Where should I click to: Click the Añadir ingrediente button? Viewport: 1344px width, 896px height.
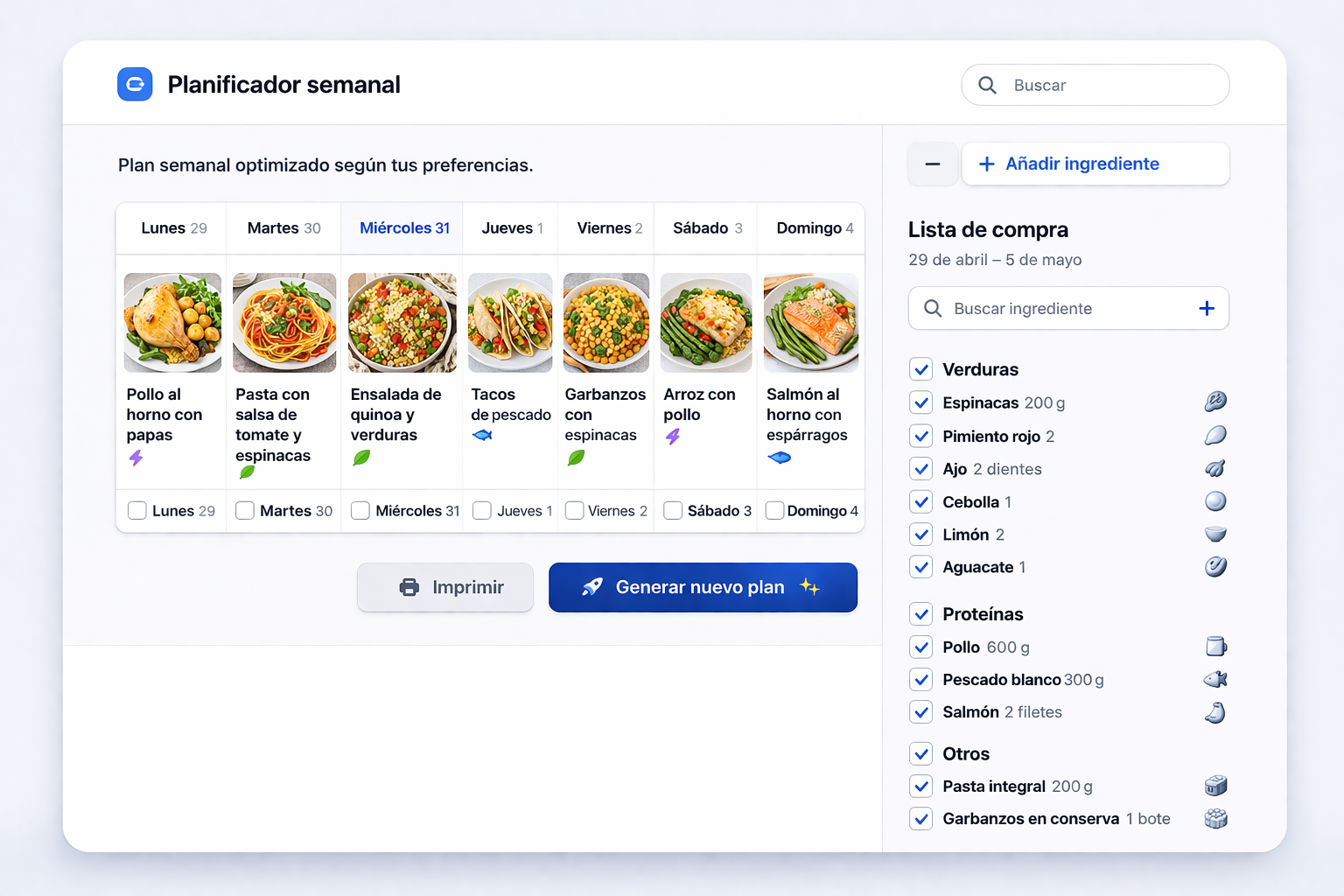pyautogui.click(x=1095, y=164)
